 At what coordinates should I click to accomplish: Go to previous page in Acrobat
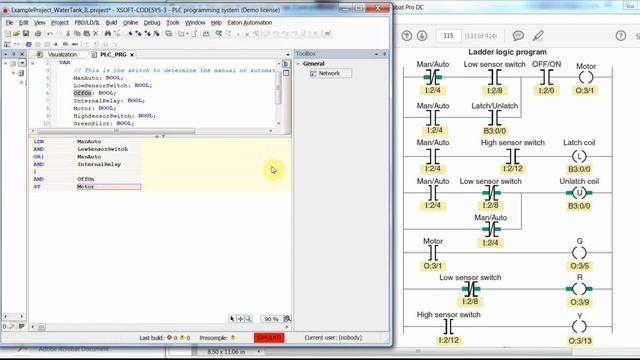407,36
